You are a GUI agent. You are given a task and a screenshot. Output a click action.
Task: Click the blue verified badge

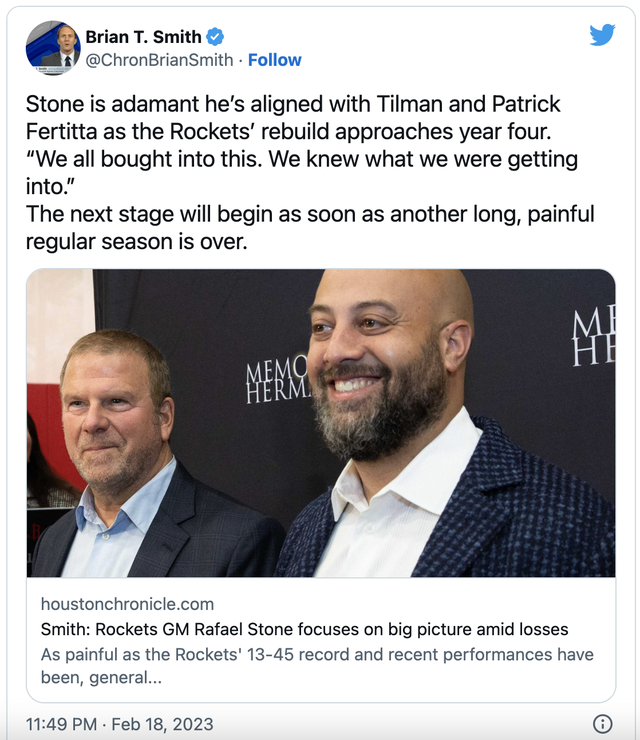point(215,37)
